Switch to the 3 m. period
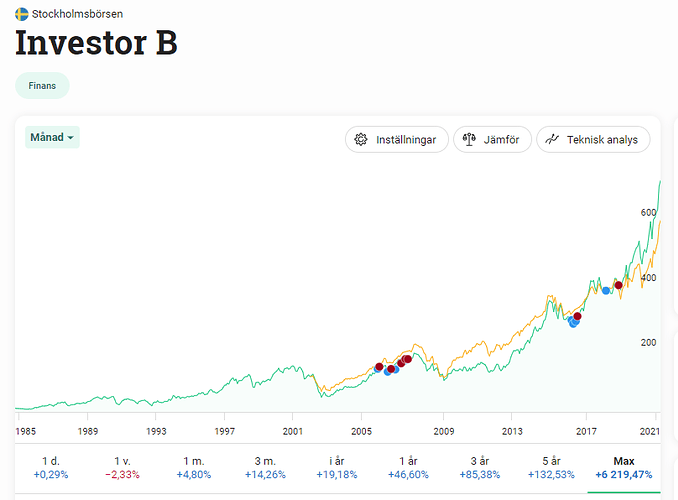The width and height of the screenshot is (678, 500). (265, 467)
